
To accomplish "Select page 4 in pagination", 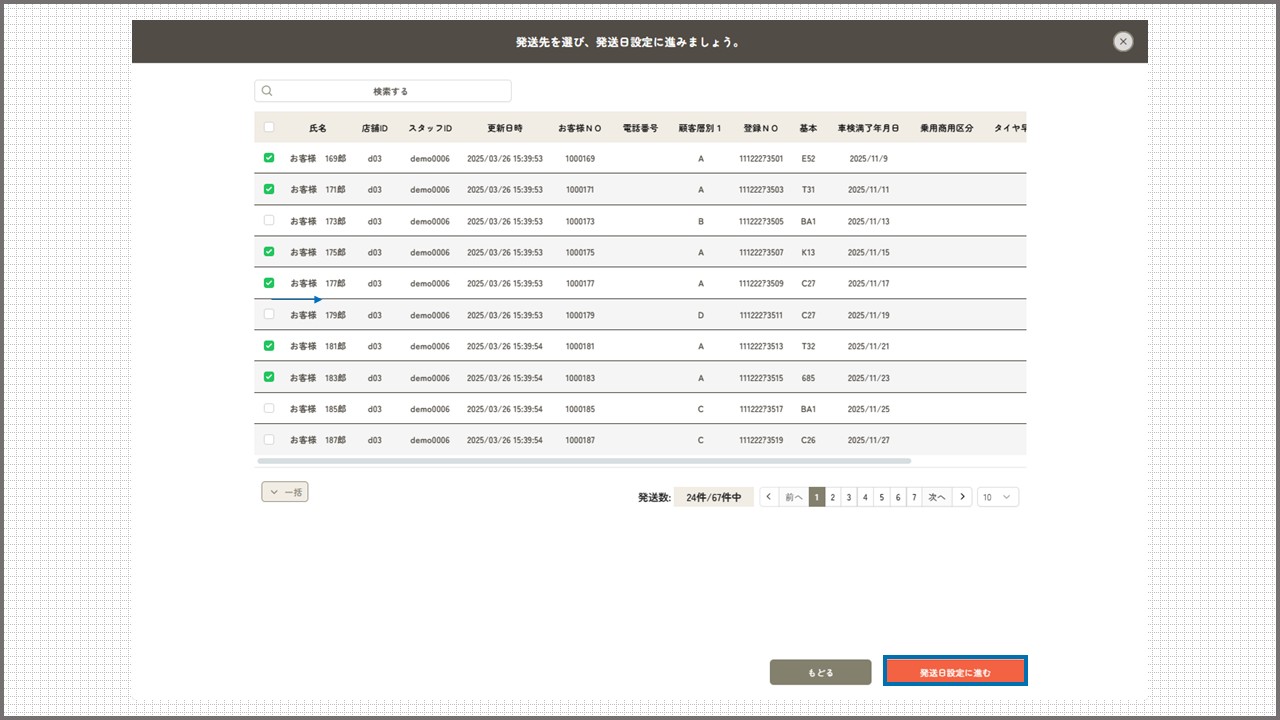I will pyautogui.click(x=865, y=497).
